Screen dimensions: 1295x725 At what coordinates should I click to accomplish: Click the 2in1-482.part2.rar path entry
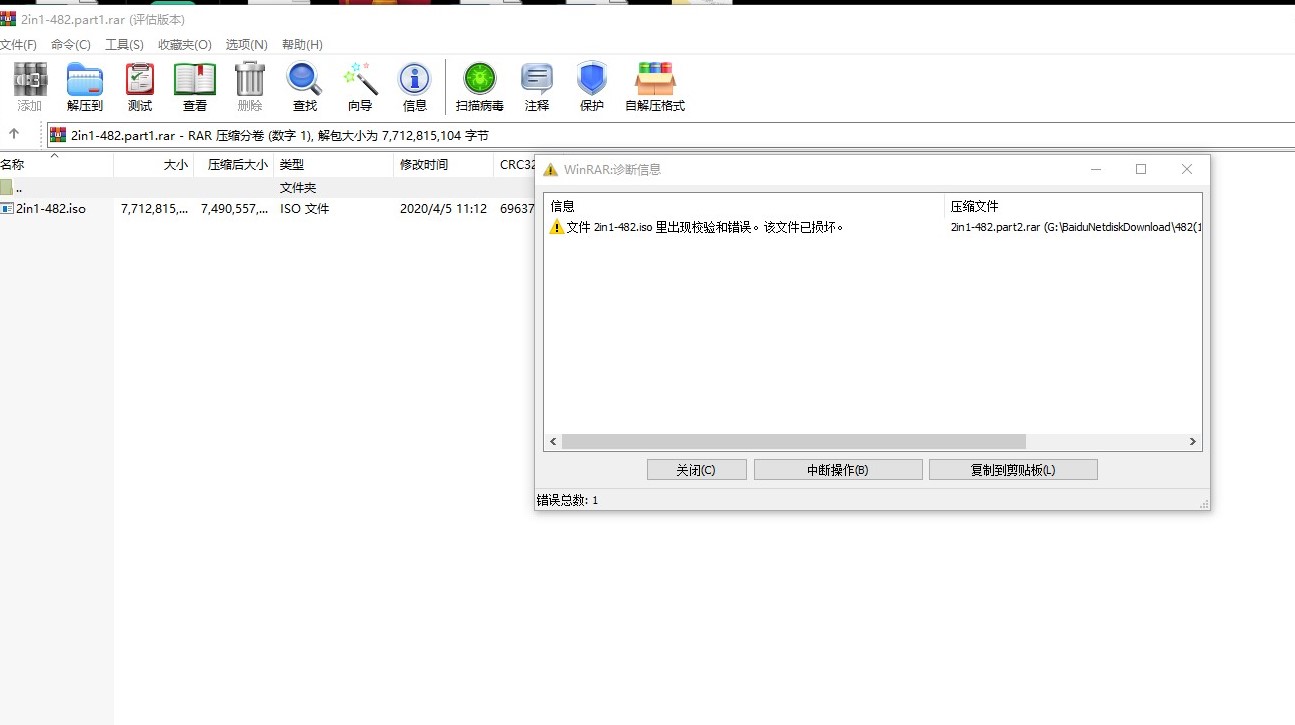tap(1075, 227)
